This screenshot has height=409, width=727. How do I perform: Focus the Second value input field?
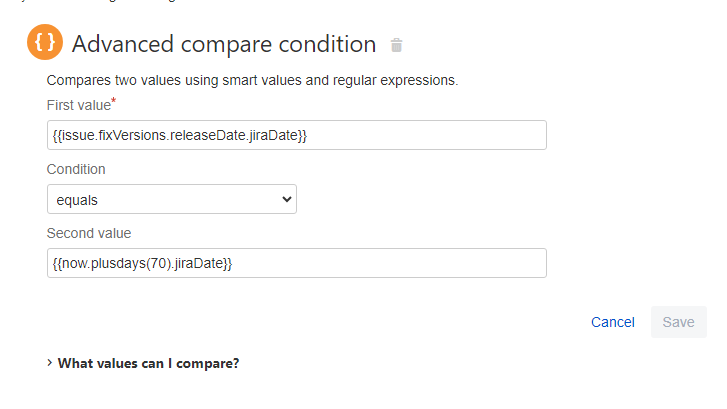pyautogui.click(x=297, y=263)
